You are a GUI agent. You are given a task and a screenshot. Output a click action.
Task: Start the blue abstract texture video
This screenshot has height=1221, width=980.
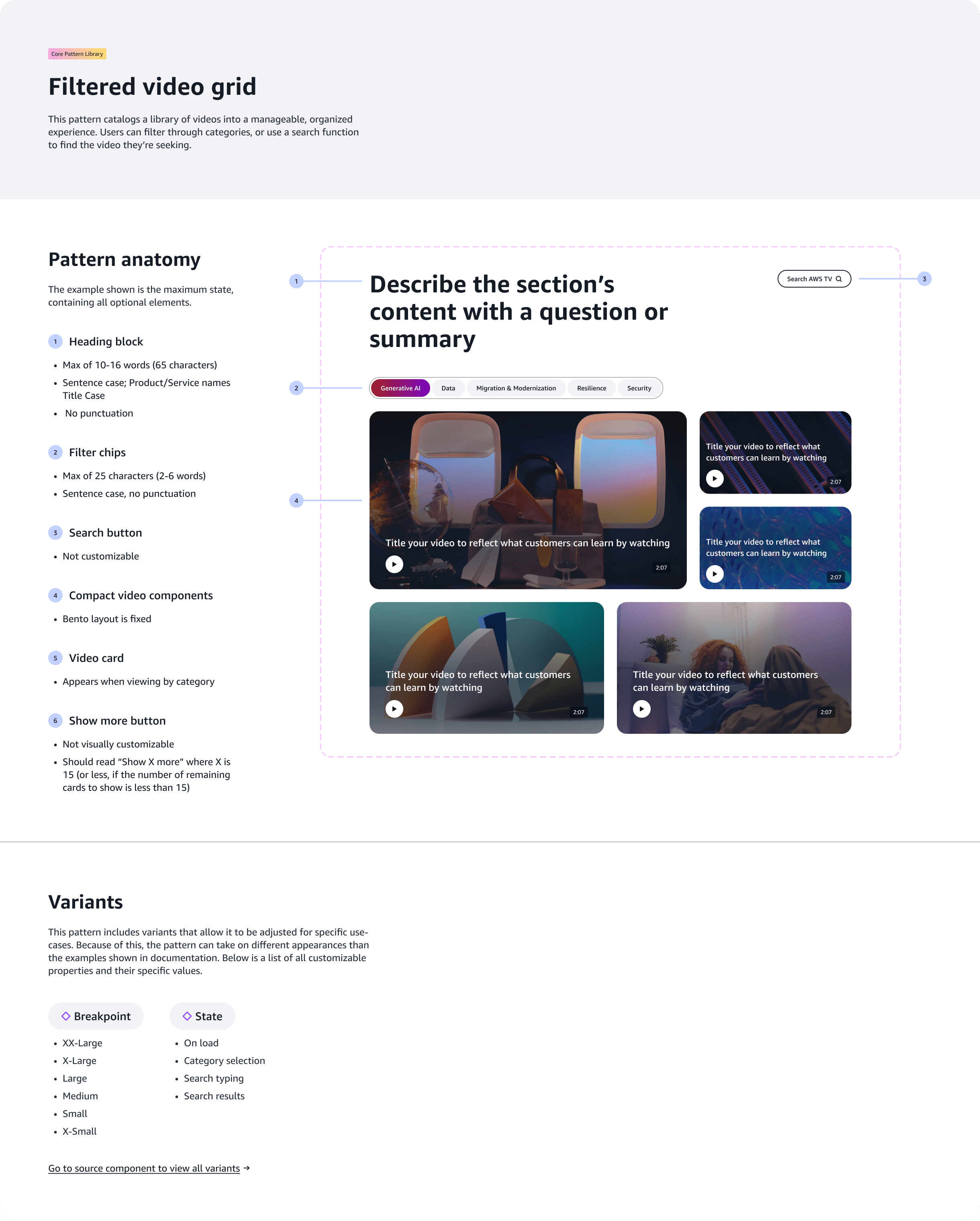click(x=715, y=574)
